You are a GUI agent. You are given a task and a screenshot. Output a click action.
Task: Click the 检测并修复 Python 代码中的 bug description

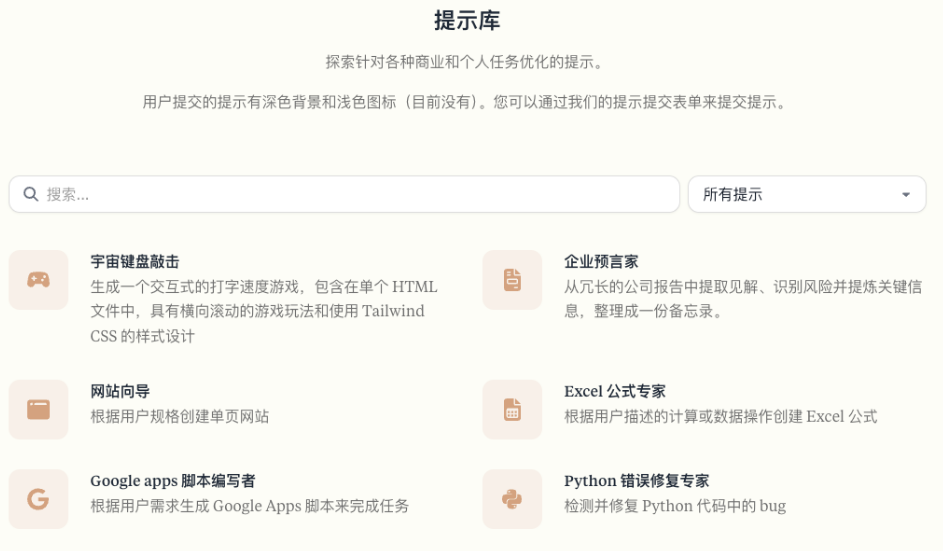(675, 506)
